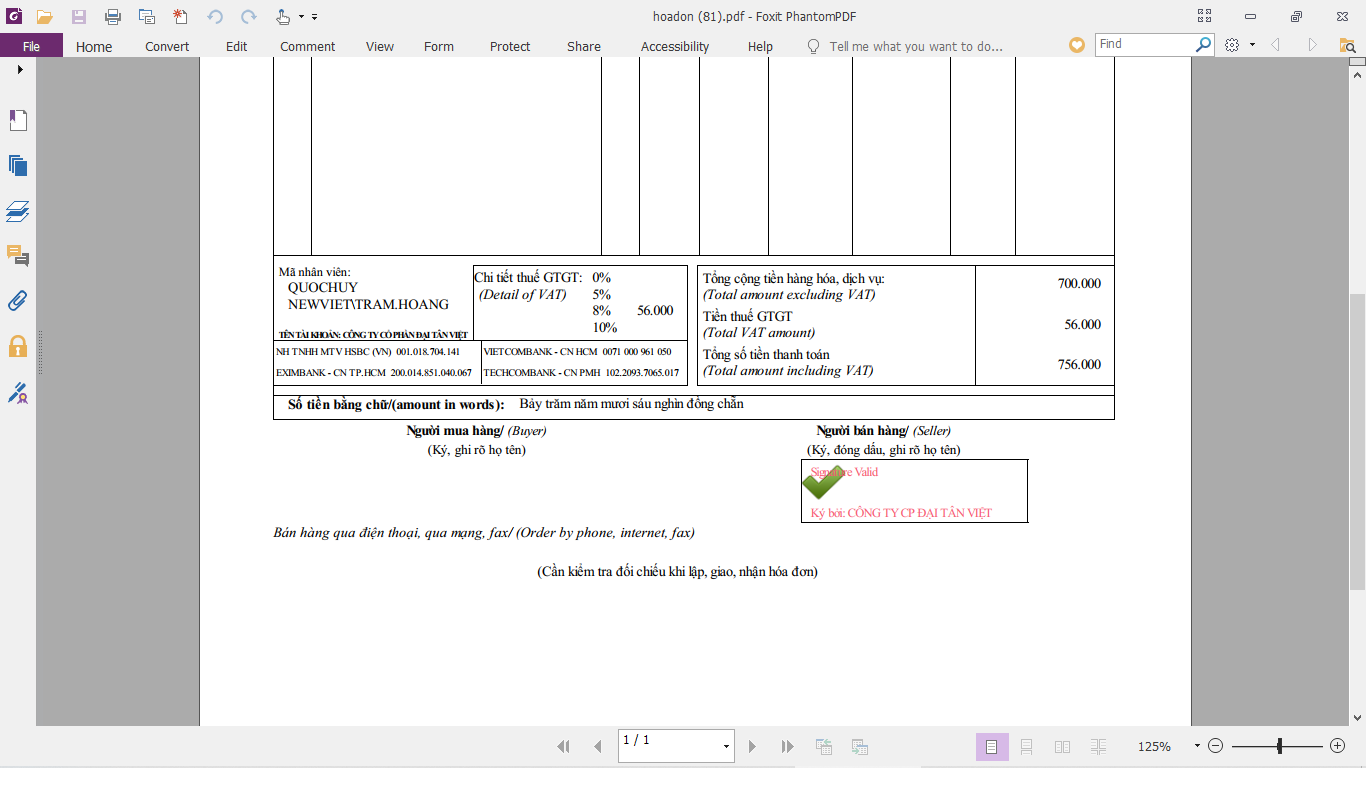The height and width of the screenshot is (810, 1366).
Task: Switch to facing pages view
Action: coord(1063,747)
